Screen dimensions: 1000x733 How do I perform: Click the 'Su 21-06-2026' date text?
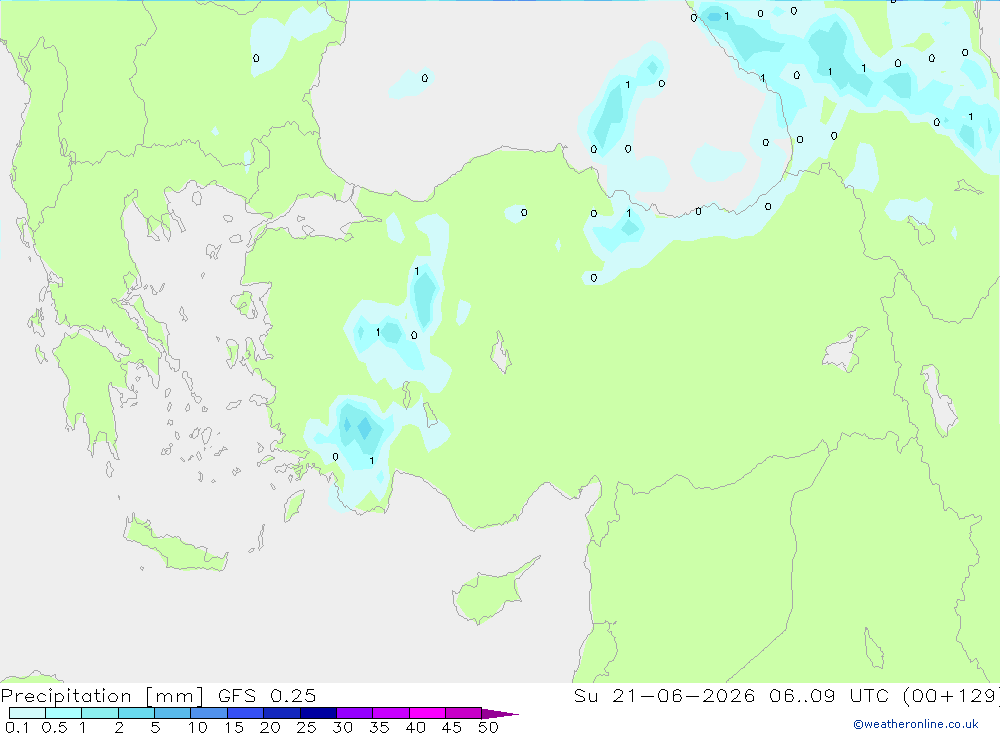point(665,696)
